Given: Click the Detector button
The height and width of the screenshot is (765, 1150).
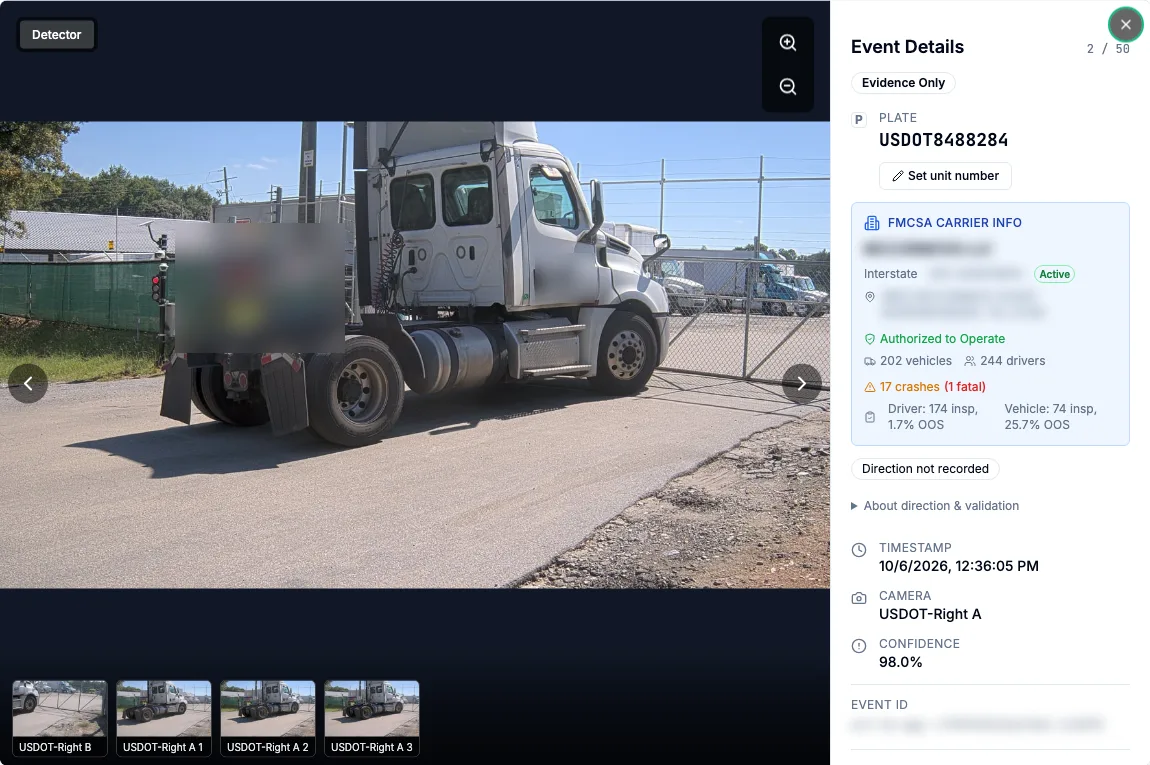Looking at the screenshot, I should click(x=56, y=34).
